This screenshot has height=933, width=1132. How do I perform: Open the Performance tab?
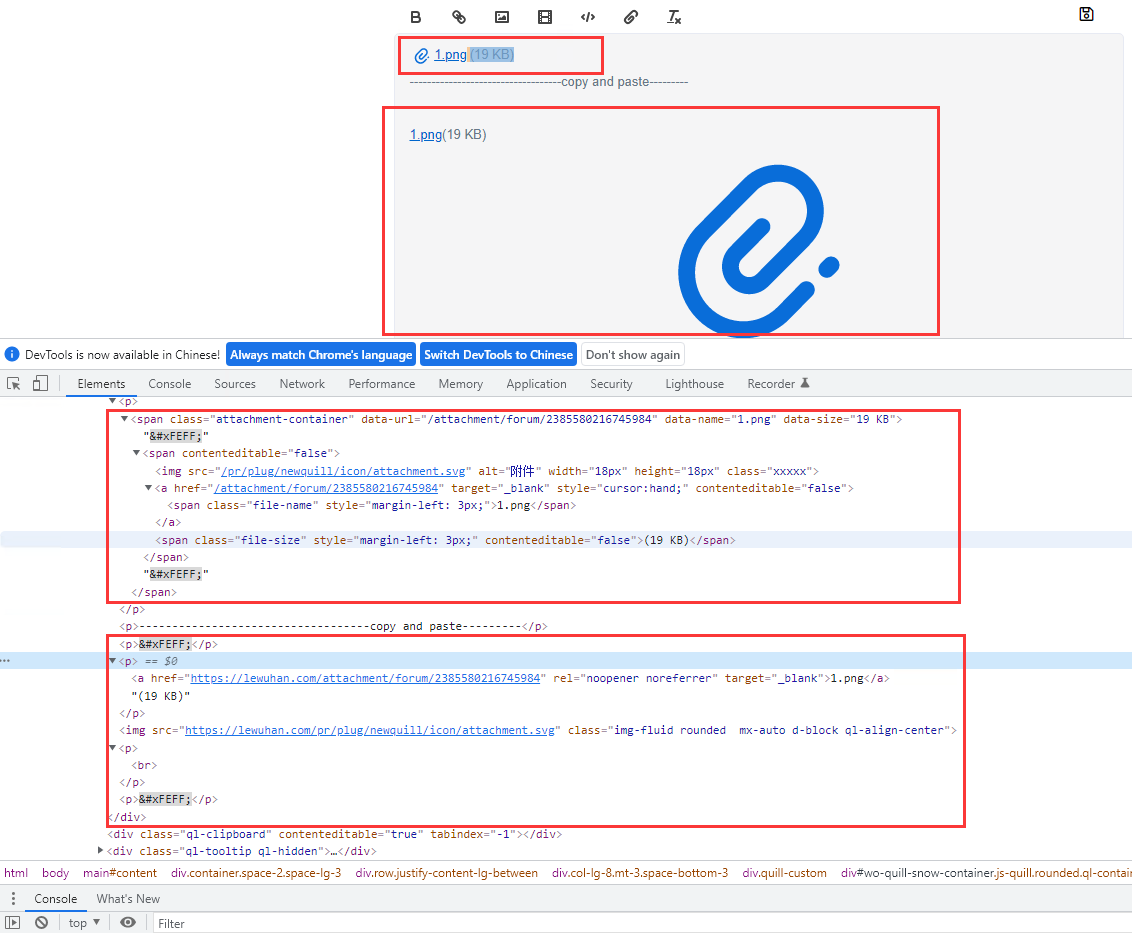tap(381, 384)
